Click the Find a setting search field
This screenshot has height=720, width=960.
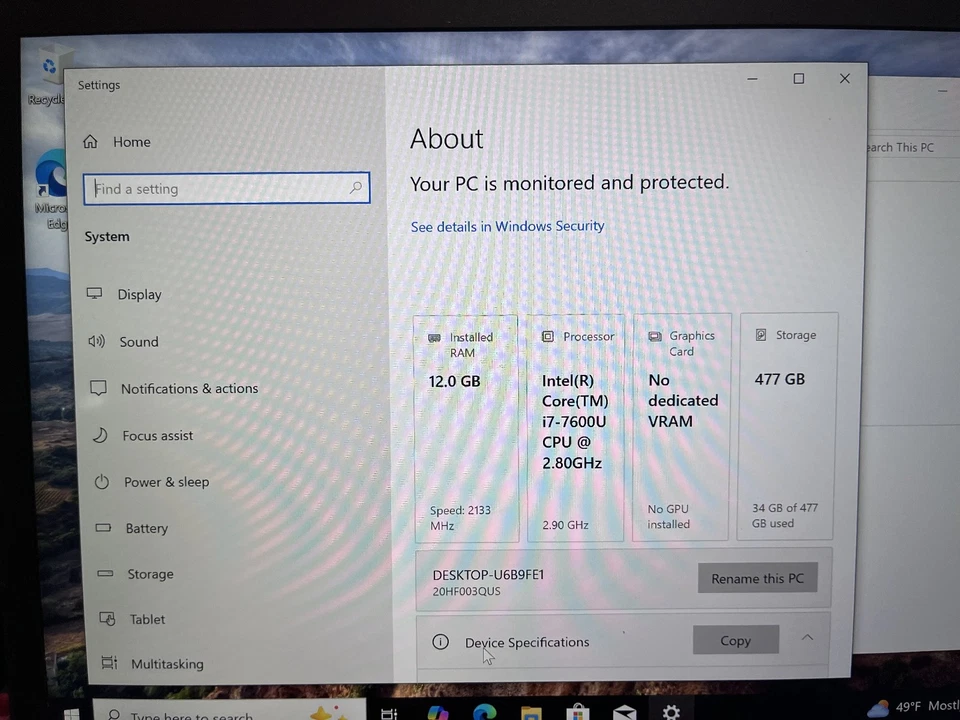226,188
